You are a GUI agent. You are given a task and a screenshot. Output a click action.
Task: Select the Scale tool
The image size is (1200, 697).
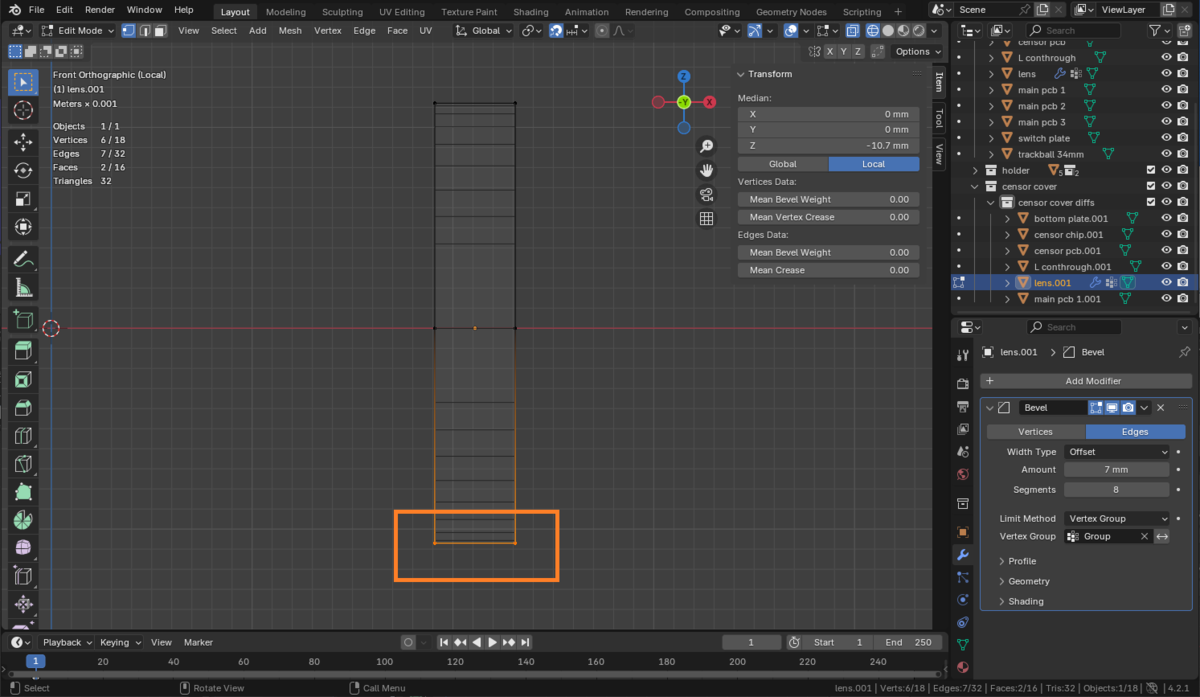[22, 199]
